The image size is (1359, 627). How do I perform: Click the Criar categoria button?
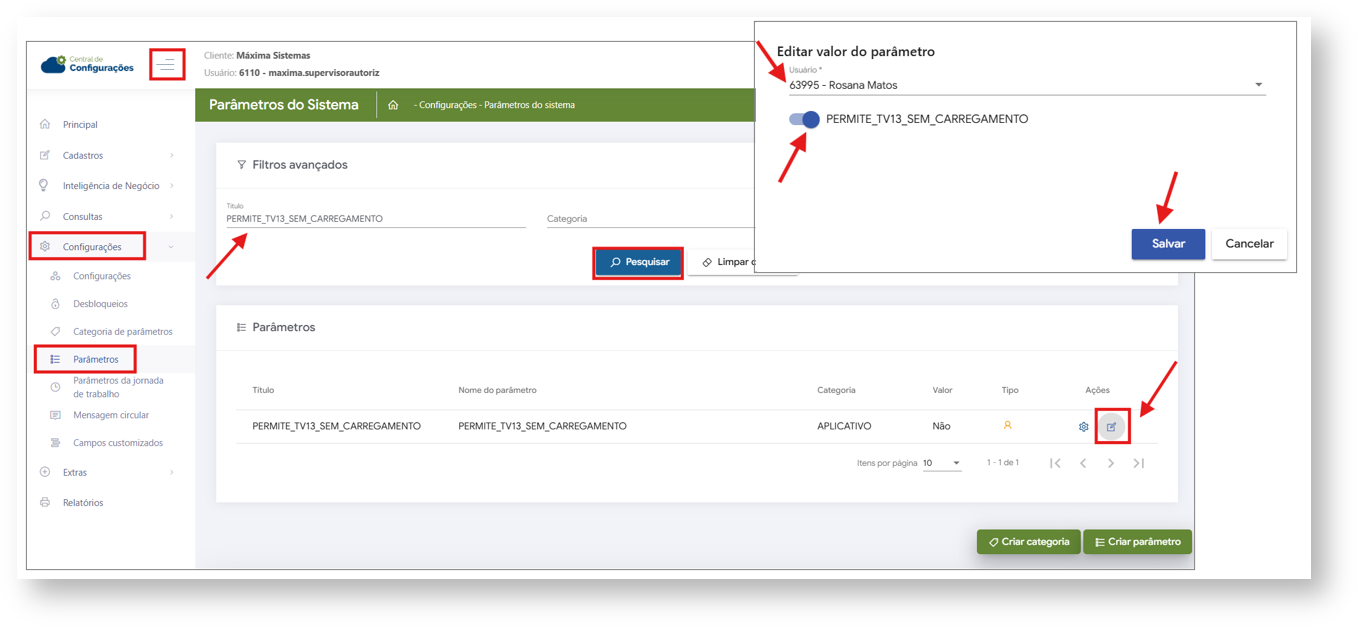pos(1029,542)
